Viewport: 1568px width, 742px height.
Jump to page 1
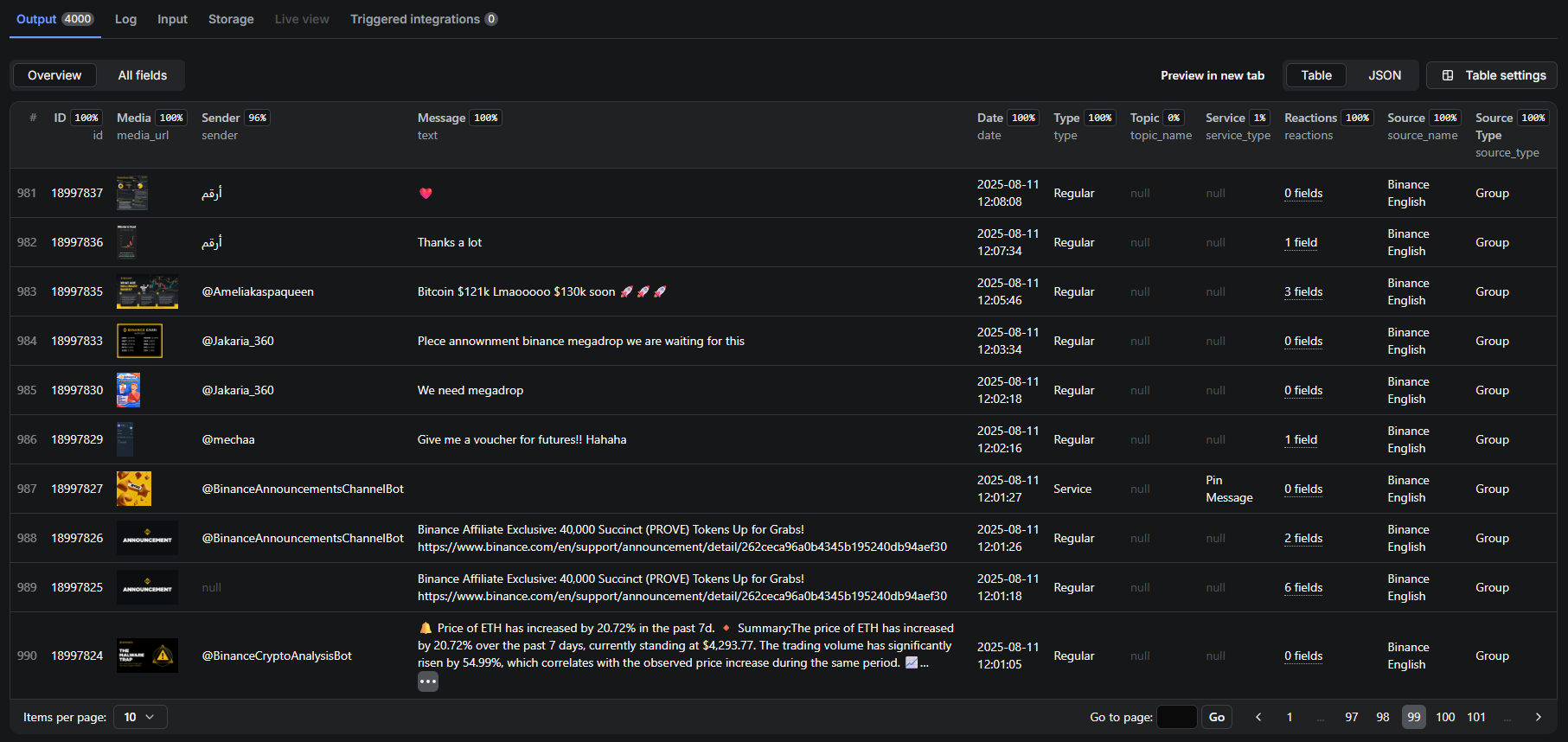[1290, 717]
